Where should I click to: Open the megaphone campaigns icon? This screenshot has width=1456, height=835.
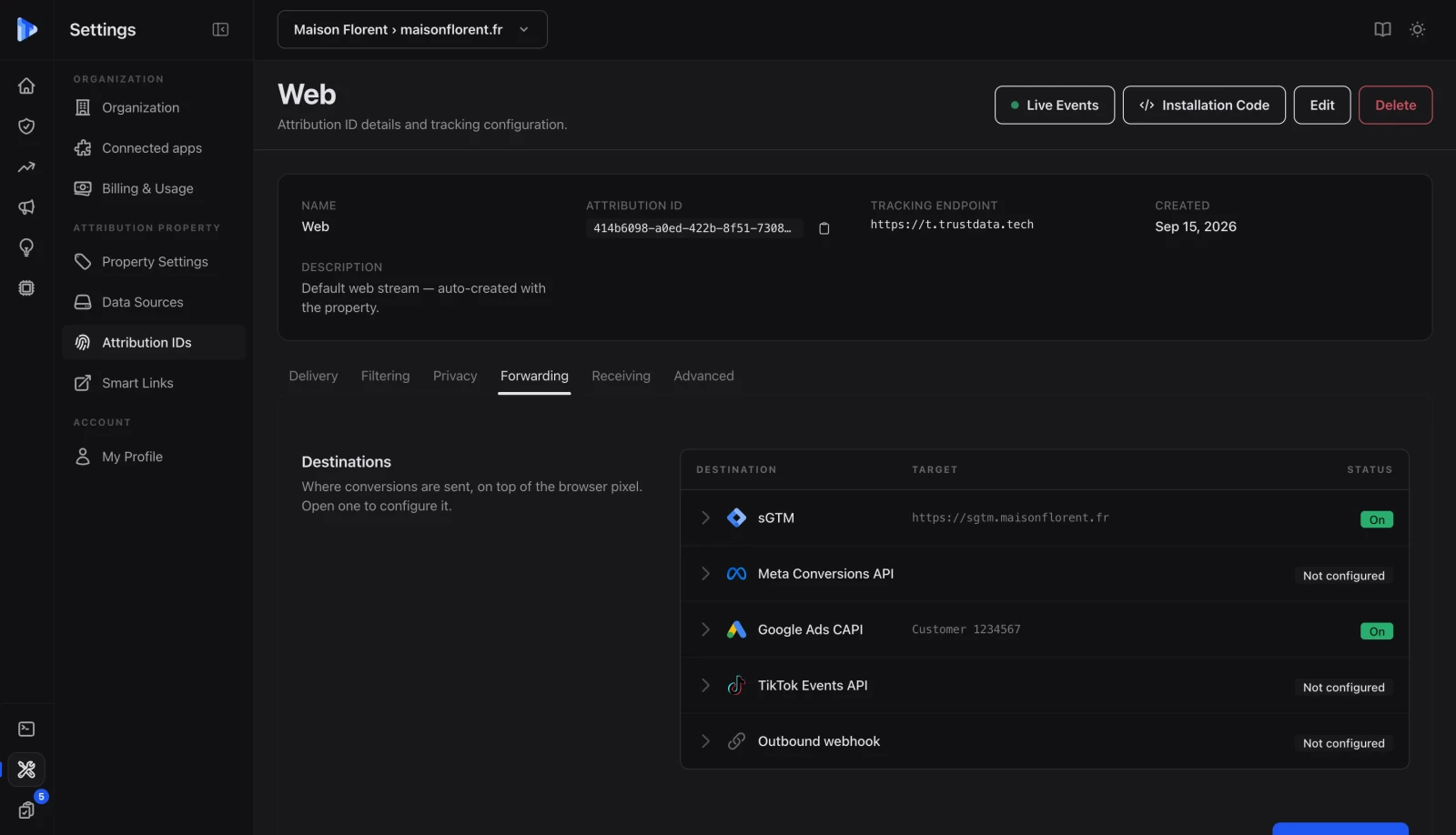(26, 207)
